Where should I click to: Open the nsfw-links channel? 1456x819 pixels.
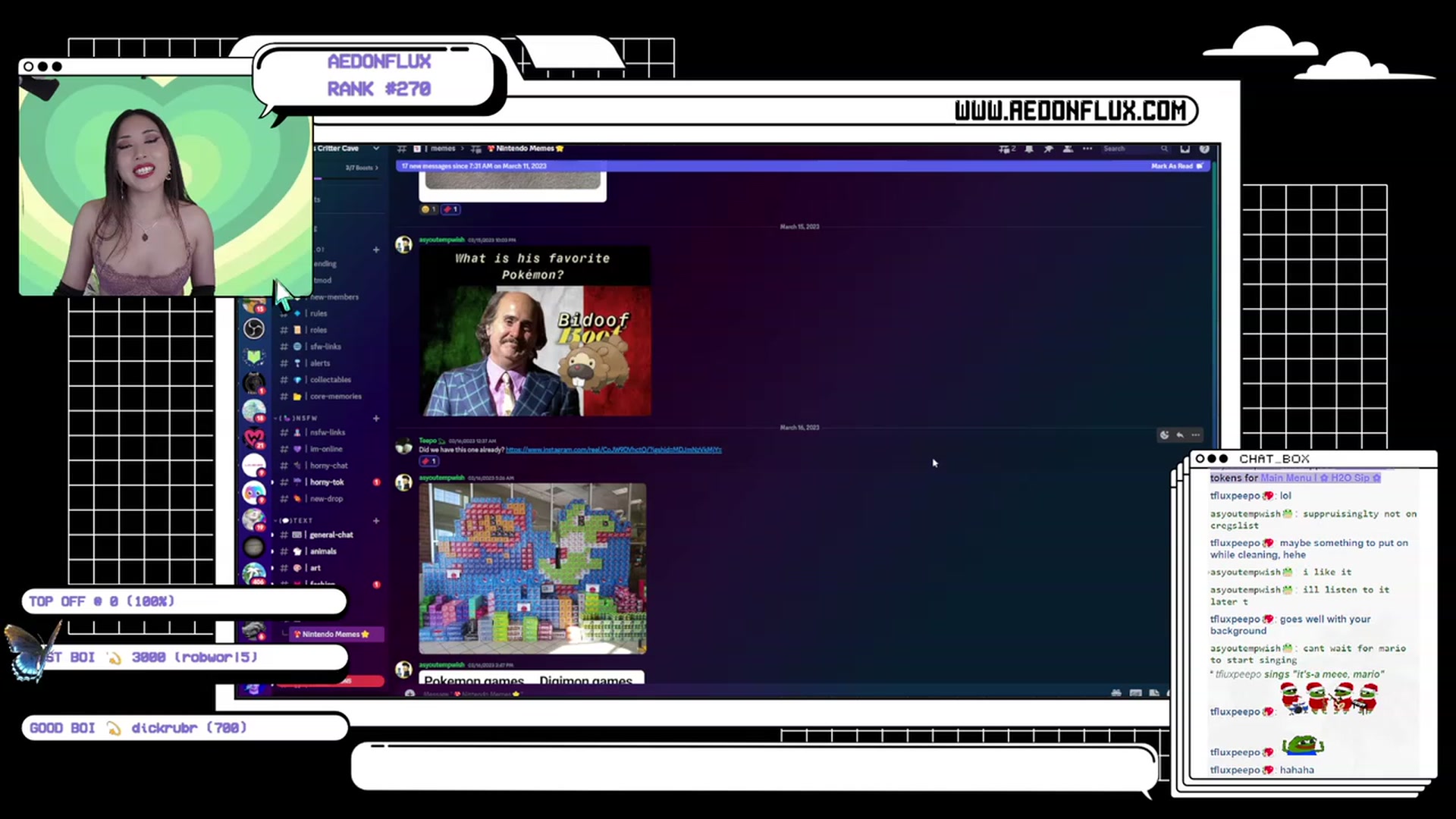329,432
